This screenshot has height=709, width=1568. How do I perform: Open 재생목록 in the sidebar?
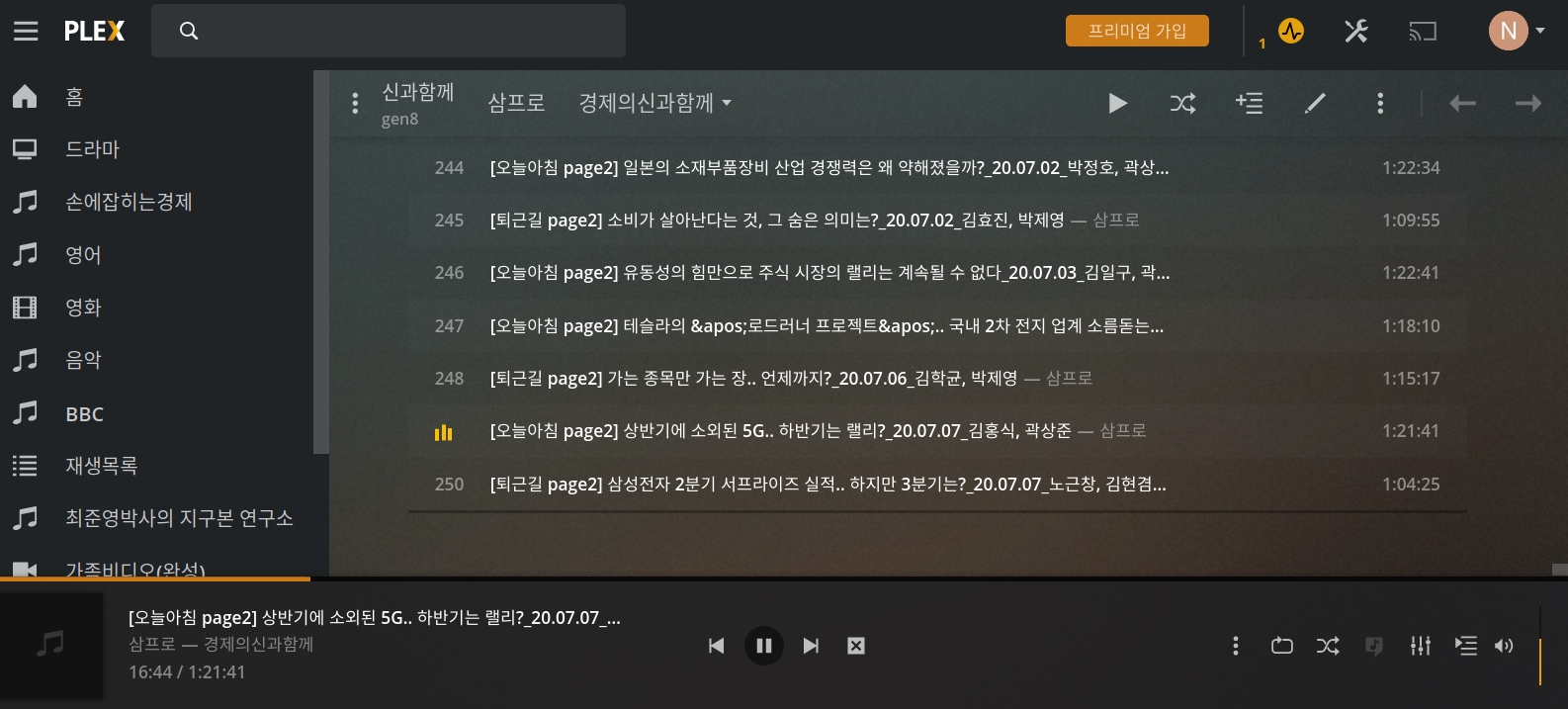pos(101,465)
